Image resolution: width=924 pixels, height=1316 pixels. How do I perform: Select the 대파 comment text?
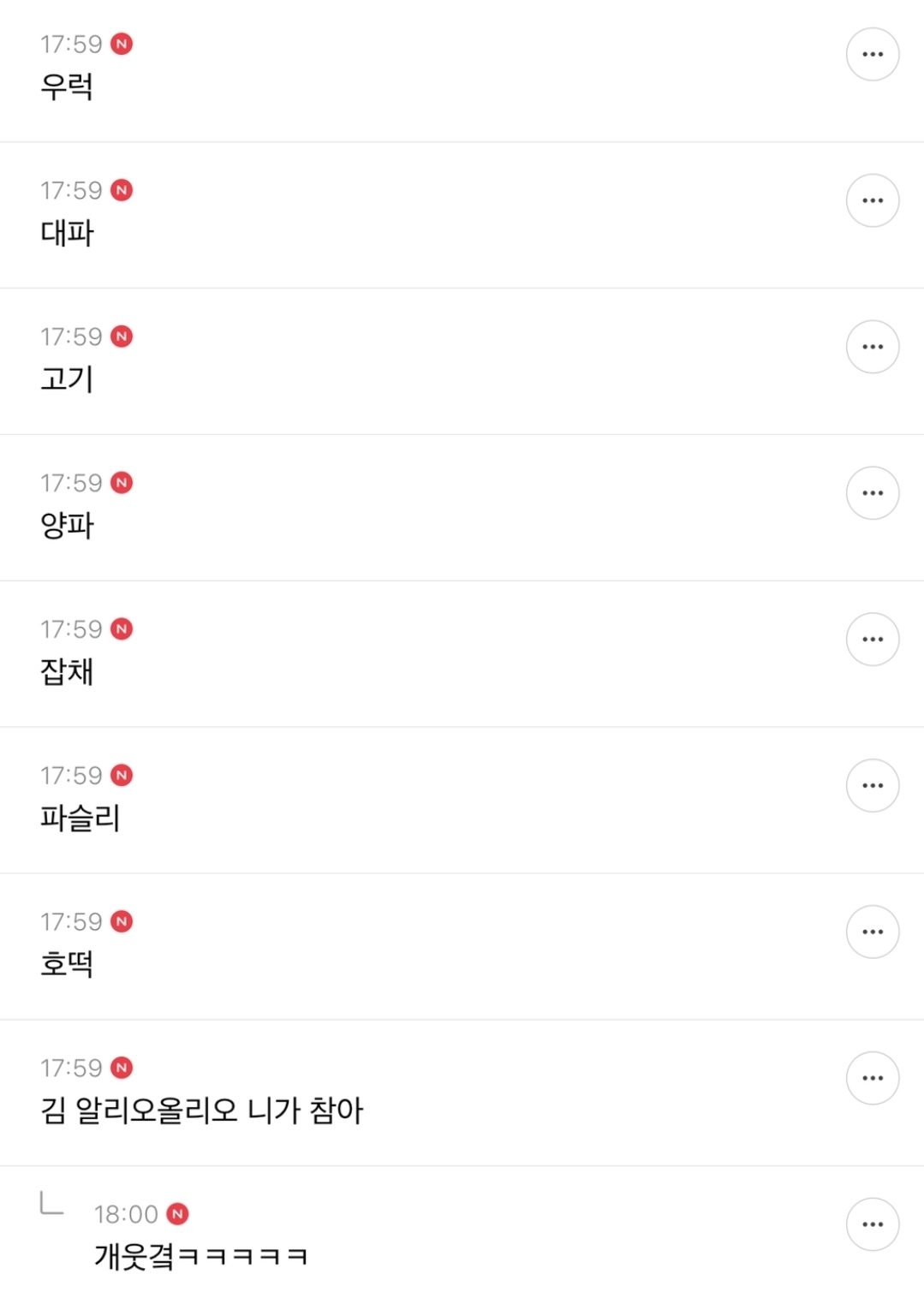coord(67,233)
